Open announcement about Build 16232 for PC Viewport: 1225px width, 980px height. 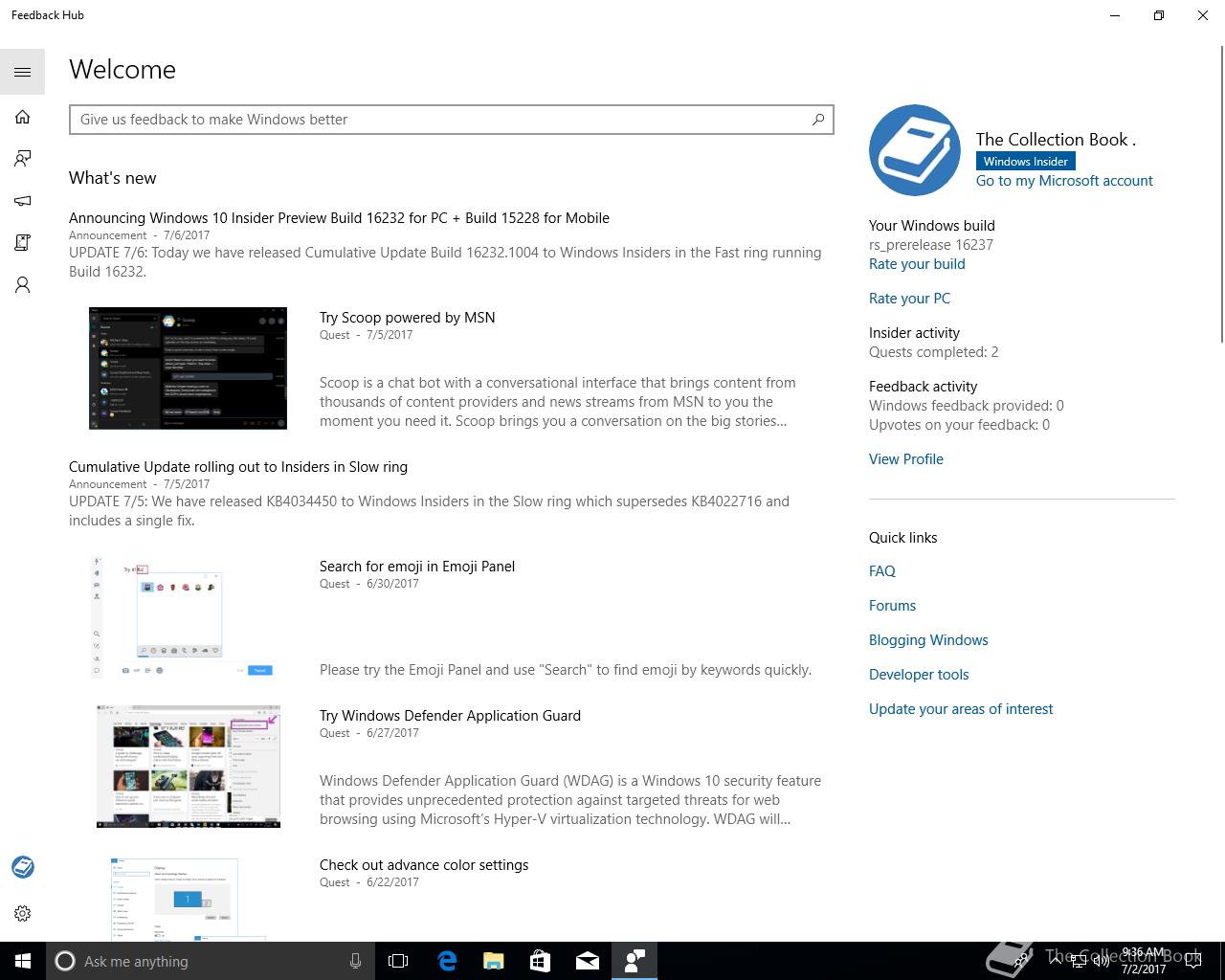click(x=339, y=218)
